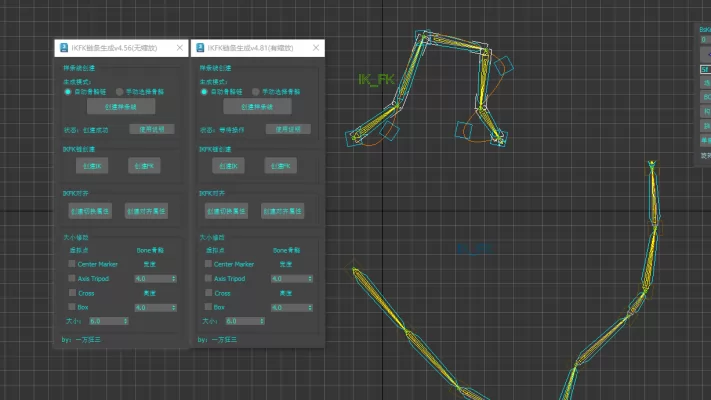Click the size 6.0 spinner in v4.56 panel
This screenshot has width=711, height=400.
(x=125, y=321)
